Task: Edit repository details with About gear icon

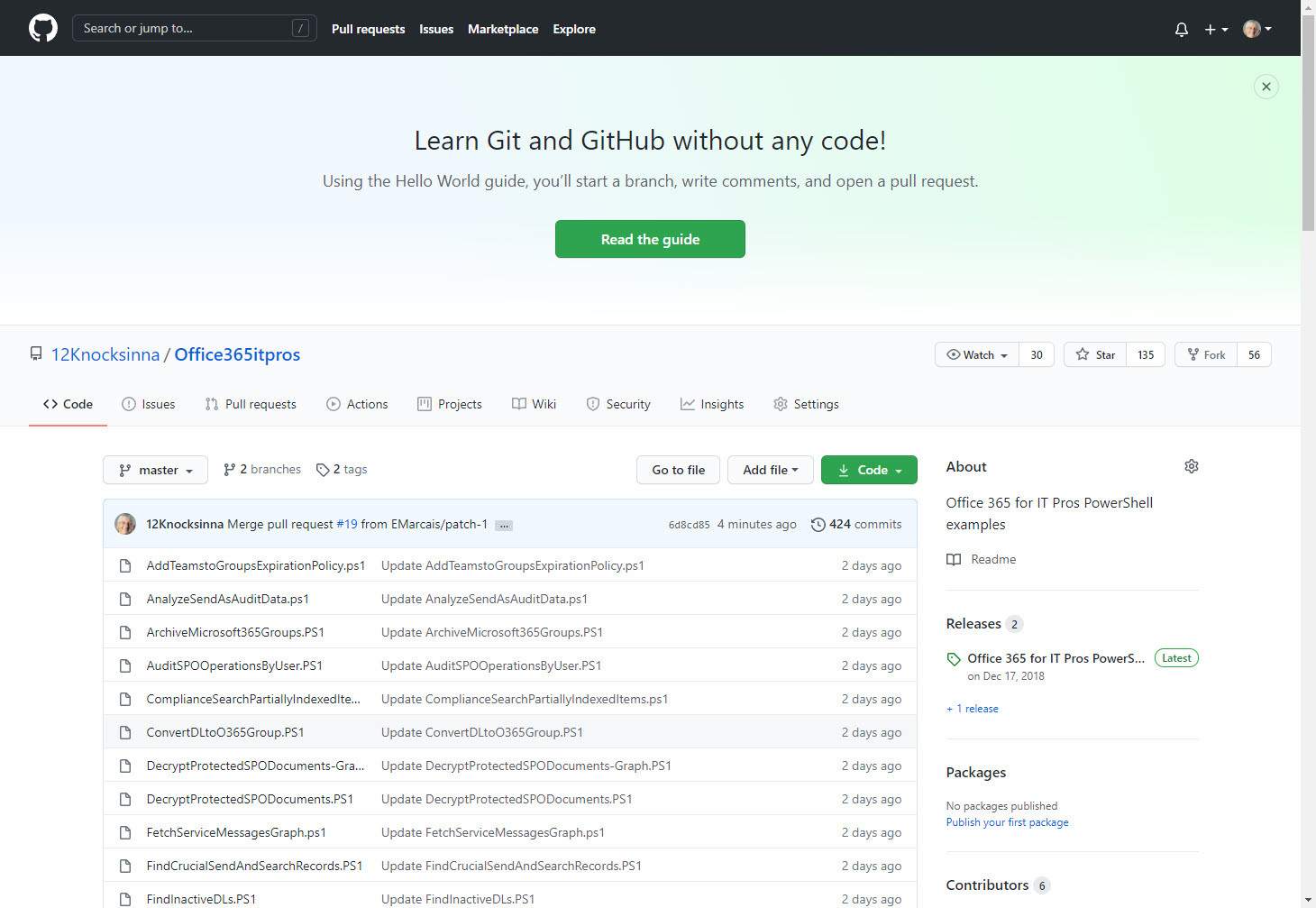Action: click(x=1192, y=466)
